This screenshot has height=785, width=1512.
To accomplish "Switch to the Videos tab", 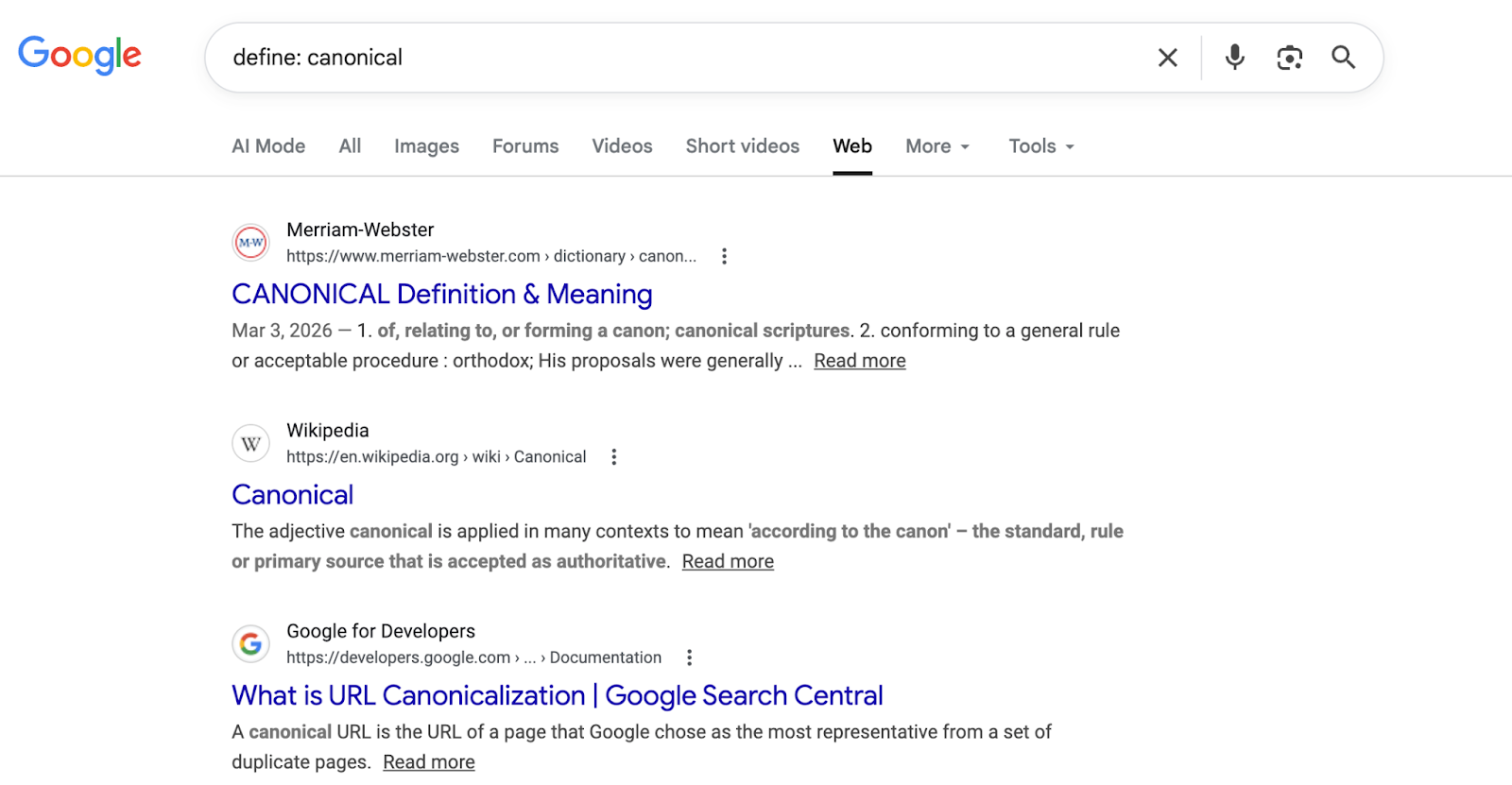I will 622,146.
